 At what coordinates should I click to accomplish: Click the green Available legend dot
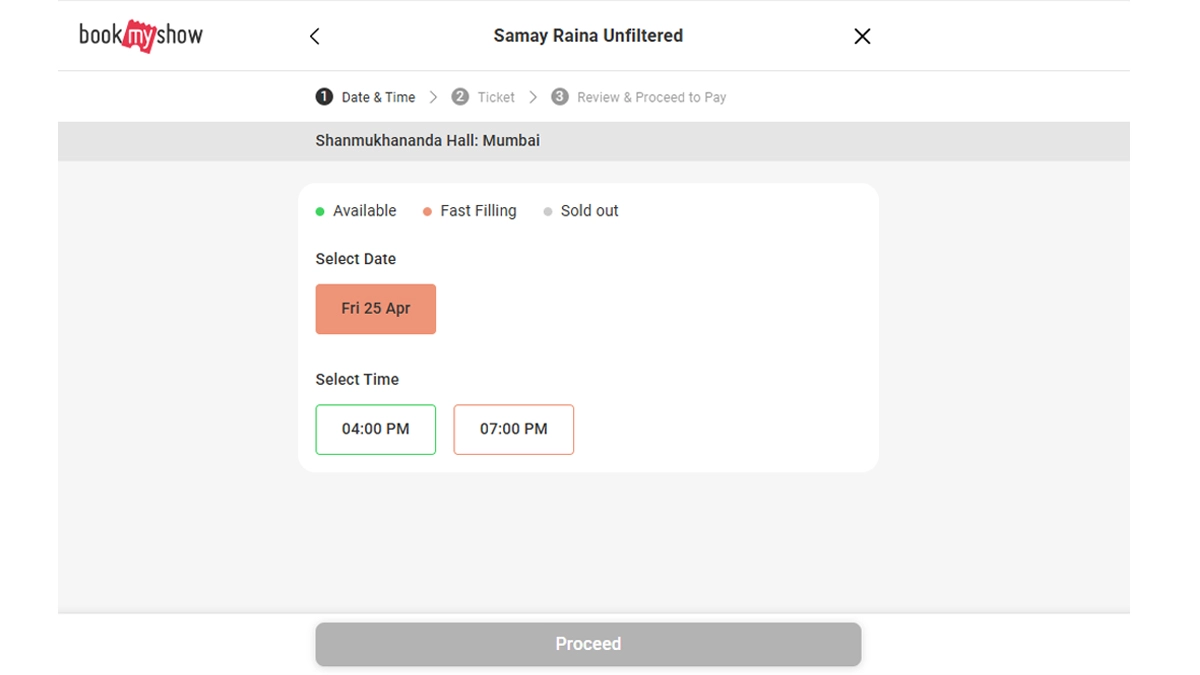tap(320, 212)
